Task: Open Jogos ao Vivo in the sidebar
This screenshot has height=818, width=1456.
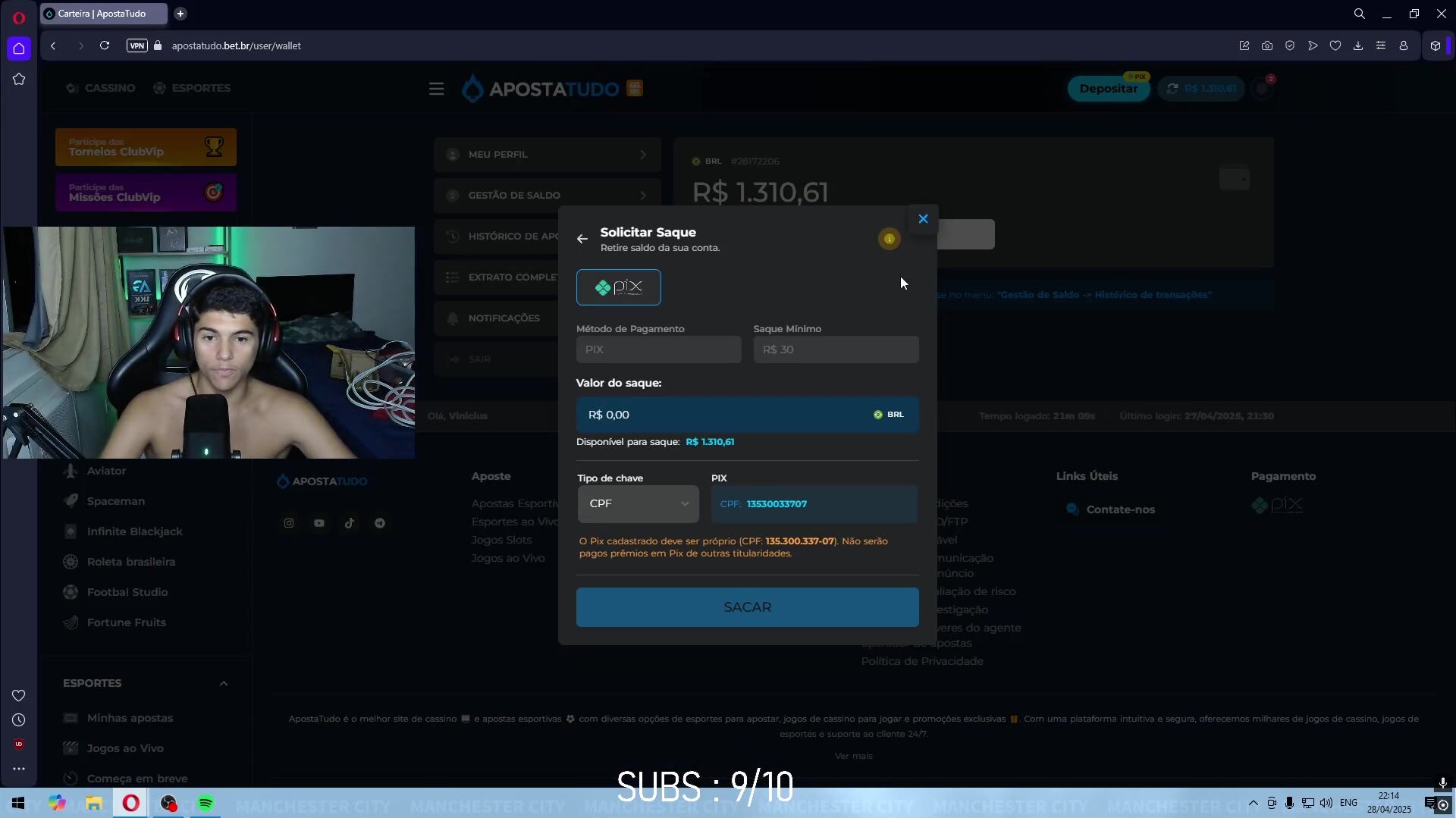Action: click(125, 748)
